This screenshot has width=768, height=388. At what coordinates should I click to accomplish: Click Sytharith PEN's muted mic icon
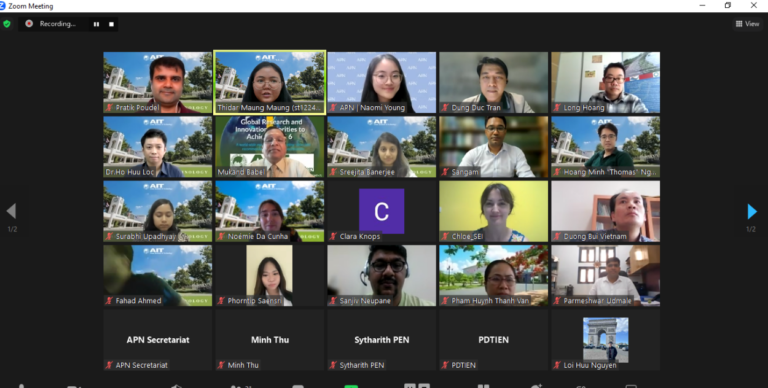(333, 365)
